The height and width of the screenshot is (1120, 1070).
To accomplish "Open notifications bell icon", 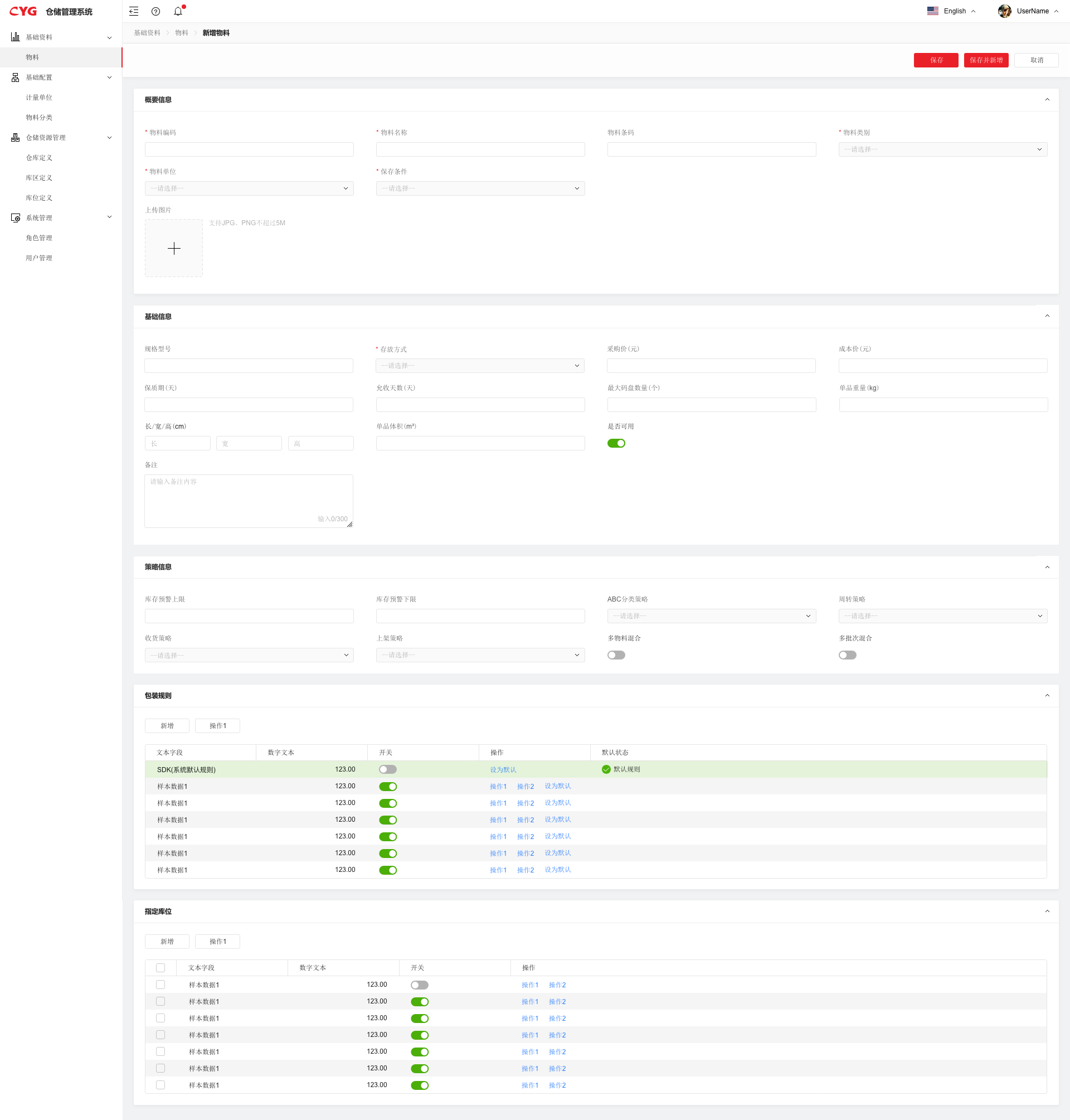I will [178, 11].
